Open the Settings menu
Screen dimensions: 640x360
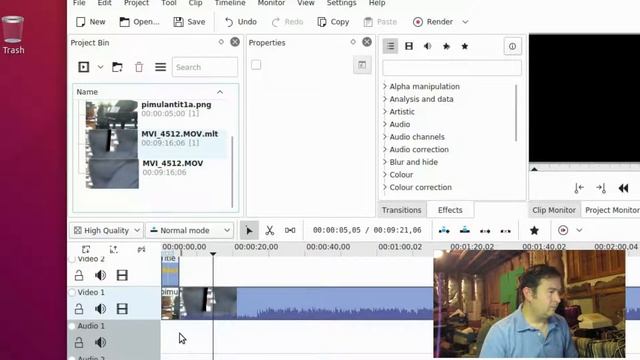tap(341, 3)
